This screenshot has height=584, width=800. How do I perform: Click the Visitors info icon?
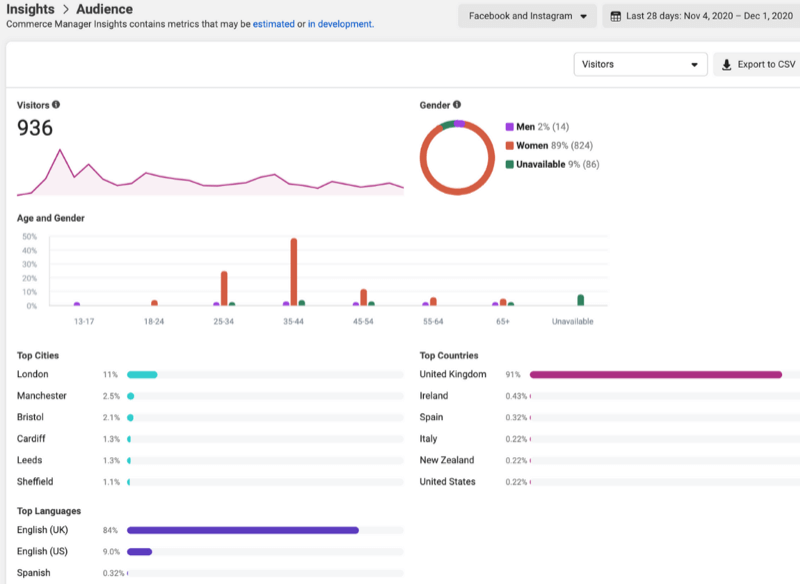(x=56, y=105)
